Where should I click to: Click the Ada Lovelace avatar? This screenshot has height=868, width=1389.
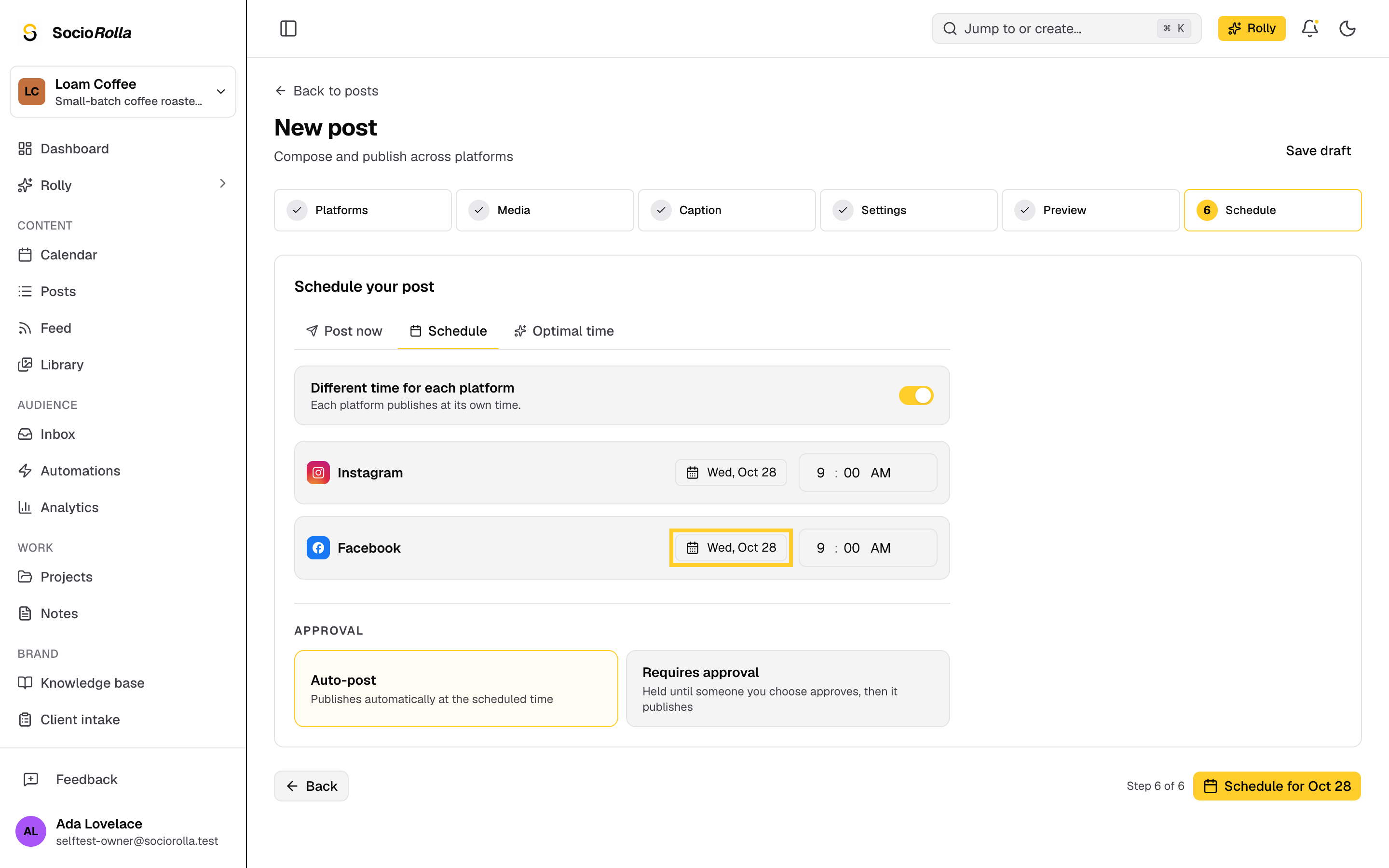[31, 831]
